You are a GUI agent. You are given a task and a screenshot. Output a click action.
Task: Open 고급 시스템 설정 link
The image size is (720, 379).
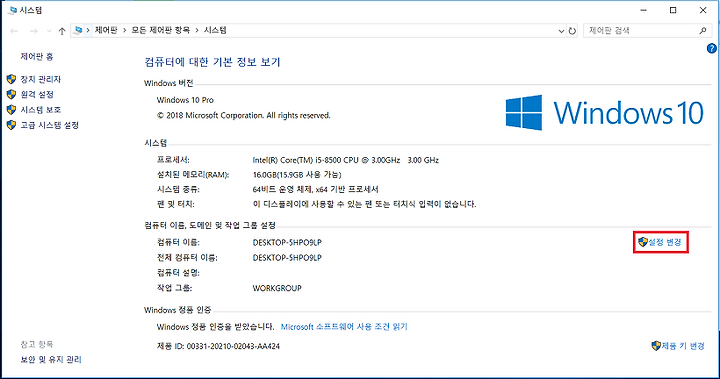(50, 125)
